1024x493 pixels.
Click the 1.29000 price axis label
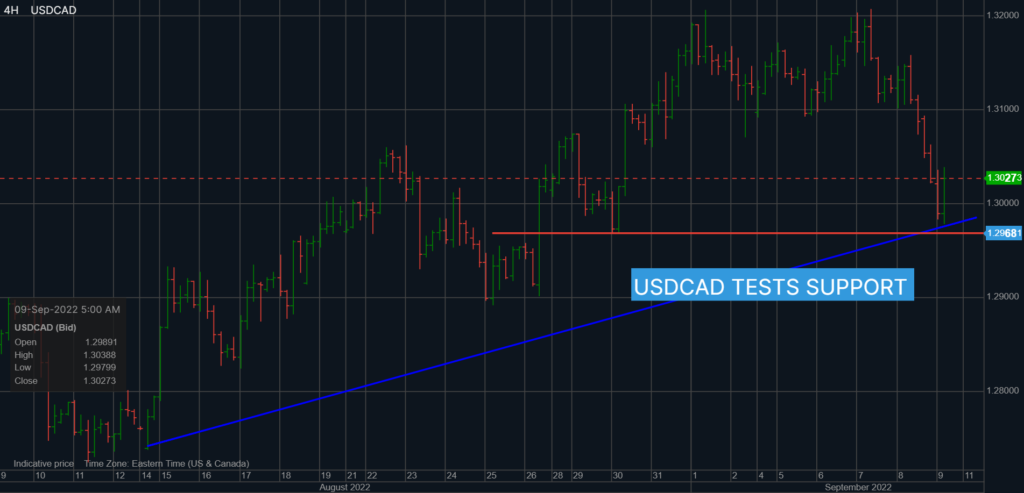(x=1002, y=297)
